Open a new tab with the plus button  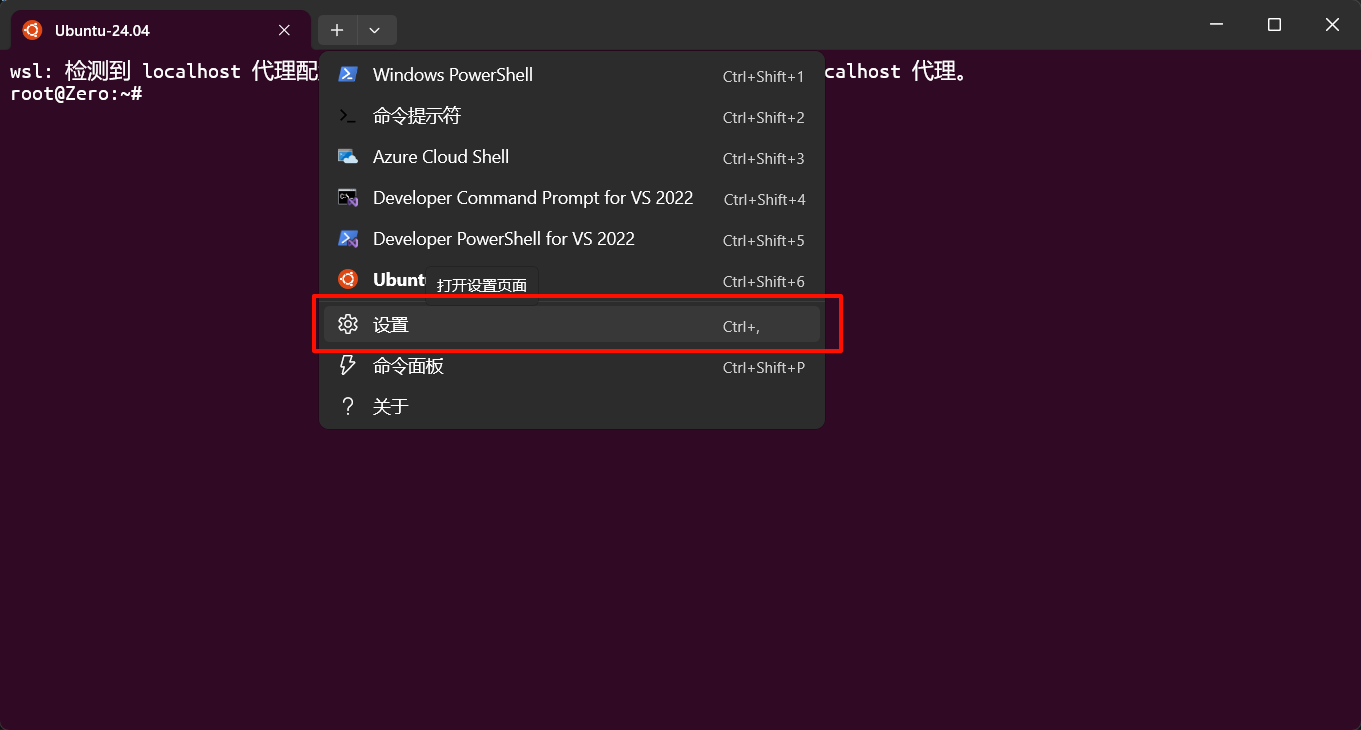pos(337,30)
